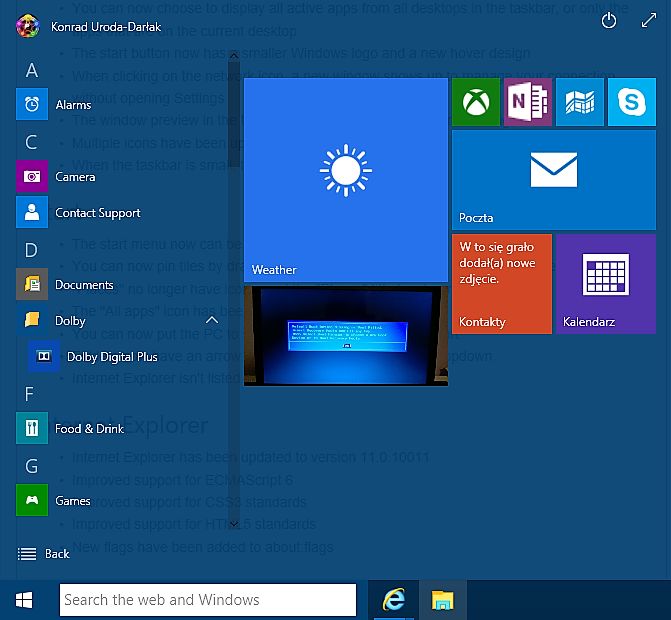Jump to letter G section header
The image size is (671, 620).
pos(31,466)
